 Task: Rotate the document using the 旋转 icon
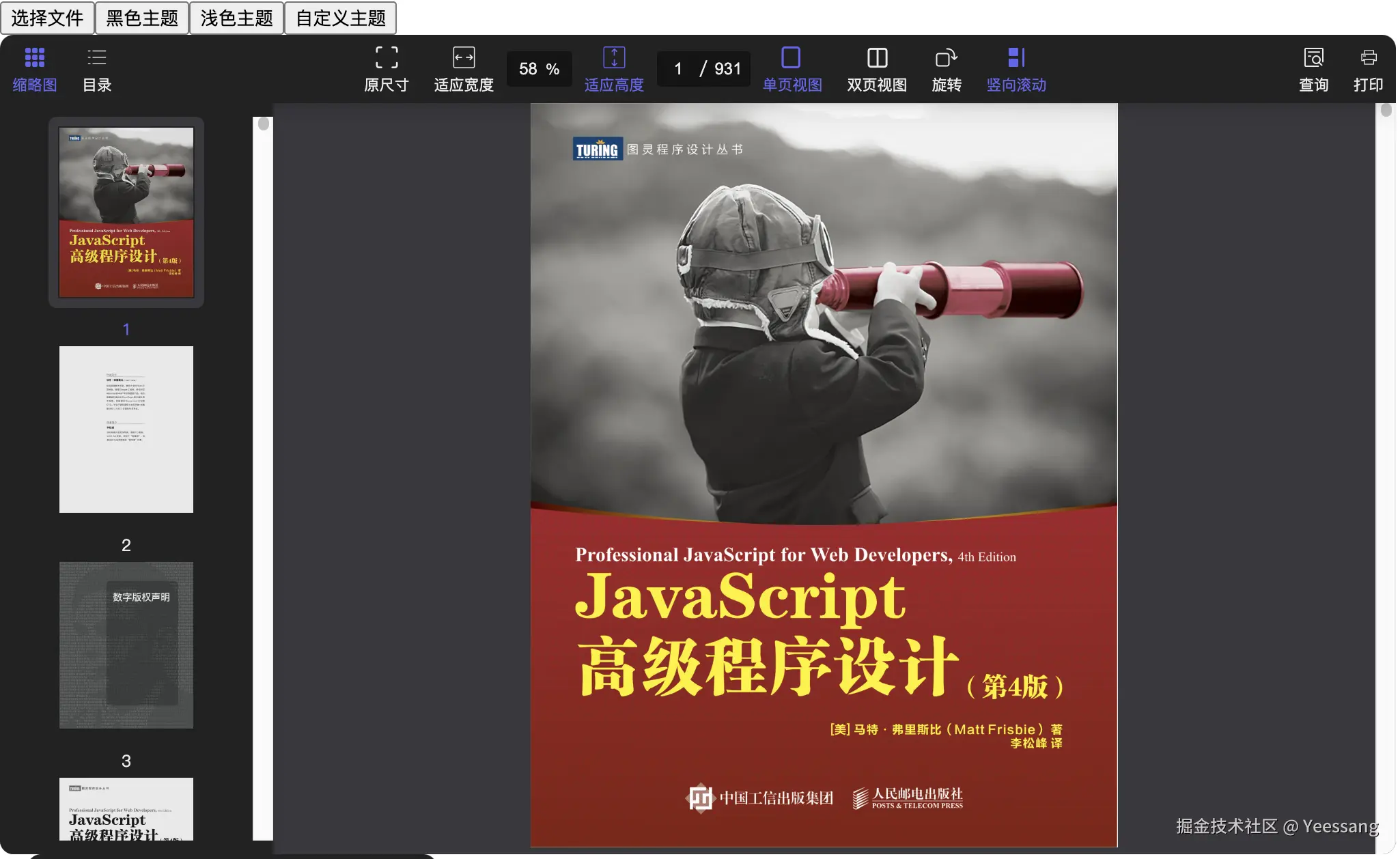click(946, 68)
